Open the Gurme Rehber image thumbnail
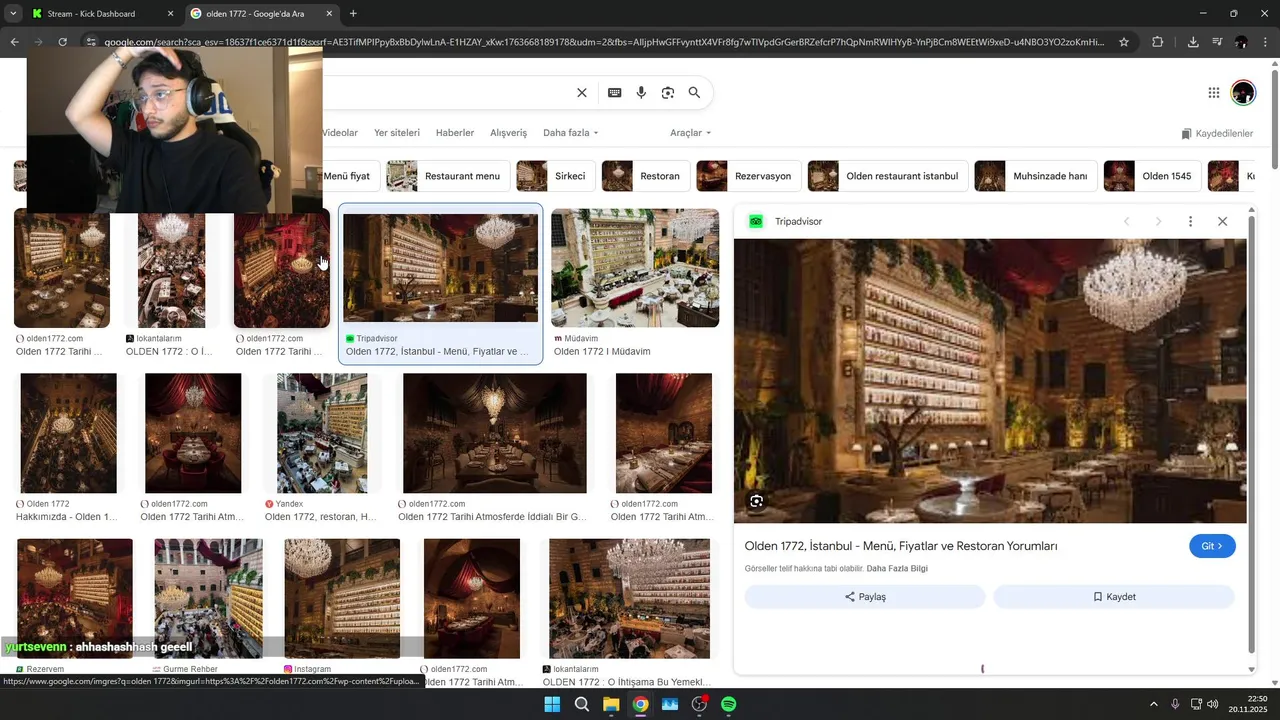Image resolution: width=1280 pixels, height=720 pixels. coord(208,598)
